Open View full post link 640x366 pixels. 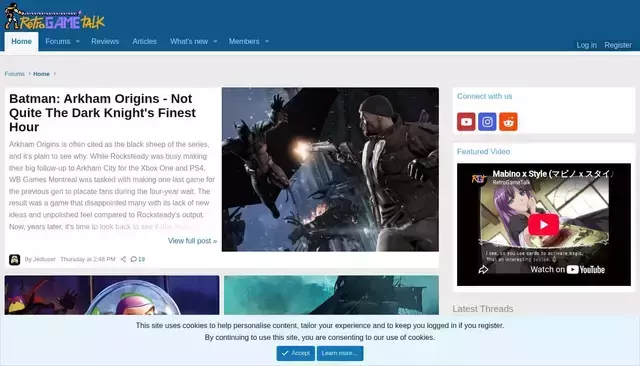192,241
